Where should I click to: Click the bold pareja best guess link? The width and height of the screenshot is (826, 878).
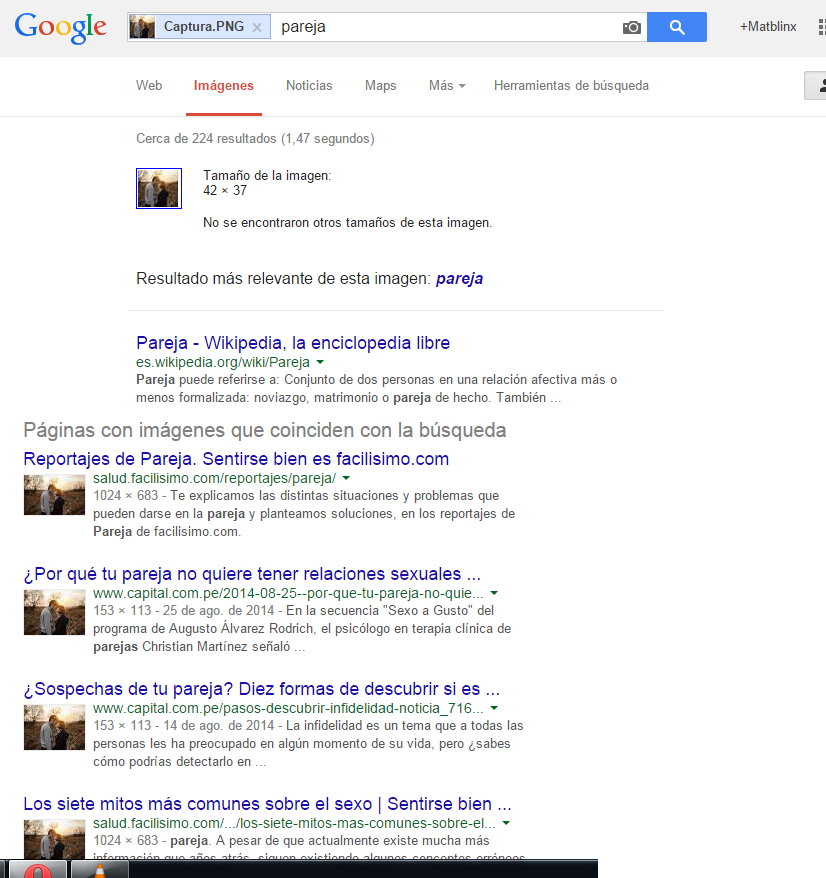[x=459, y=279]
